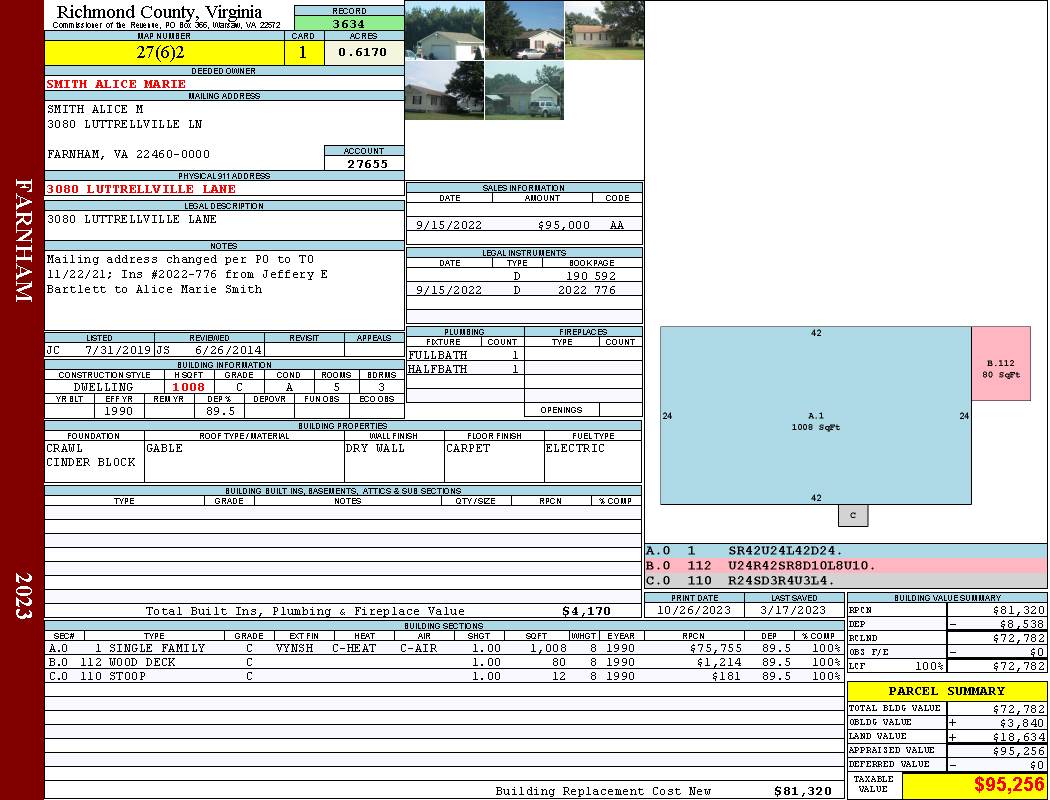
Task: Open the top-middle photo with parked cars
Action: (x=524, y=30)
